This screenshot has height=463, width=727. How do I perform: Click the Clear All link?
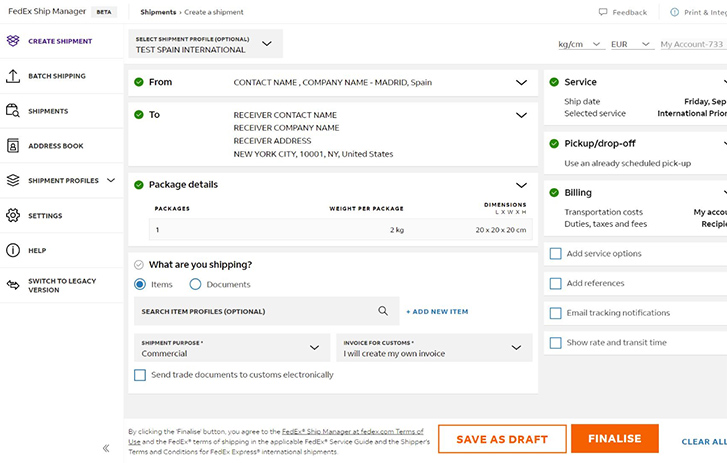point(704,442)
